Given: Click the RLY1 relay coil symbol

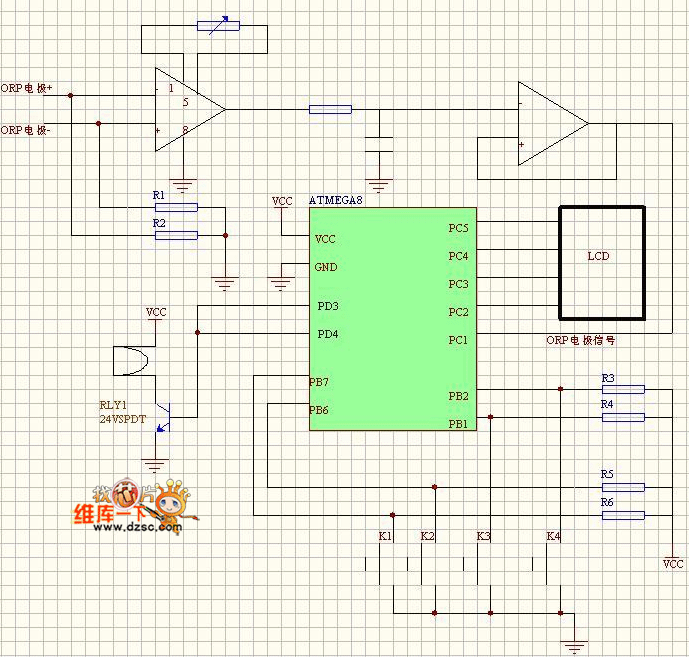Looking at the screenshot, I should coord(131,360).
